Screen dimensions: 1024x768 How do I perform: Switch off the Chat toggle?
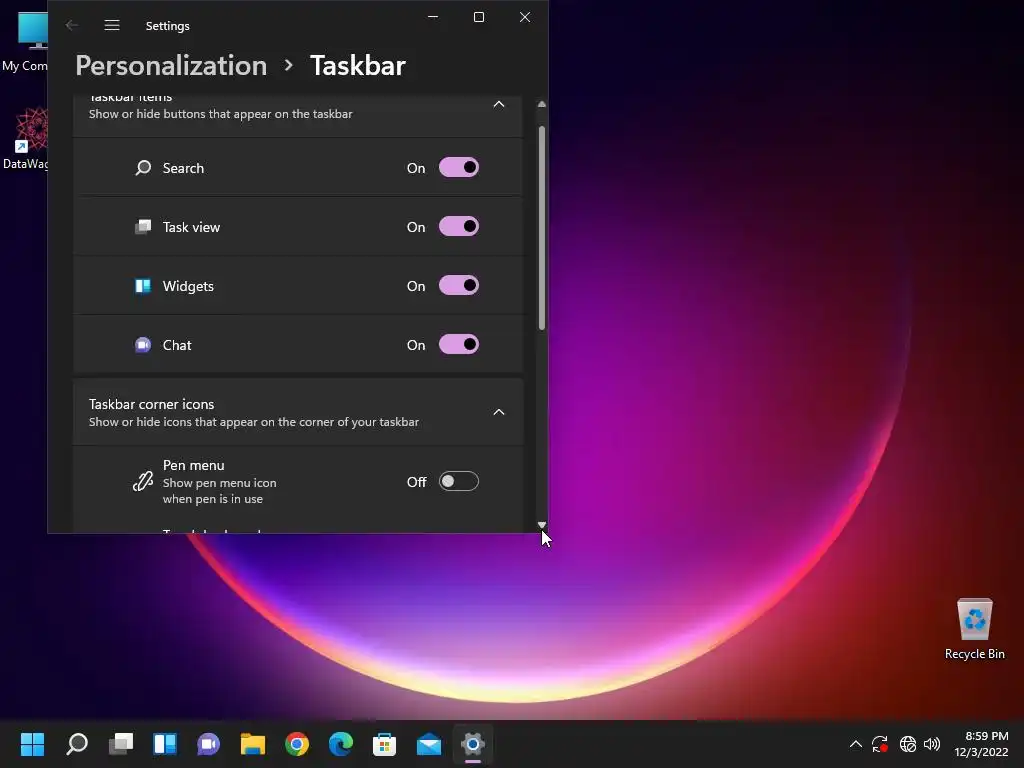coord(458,344)
